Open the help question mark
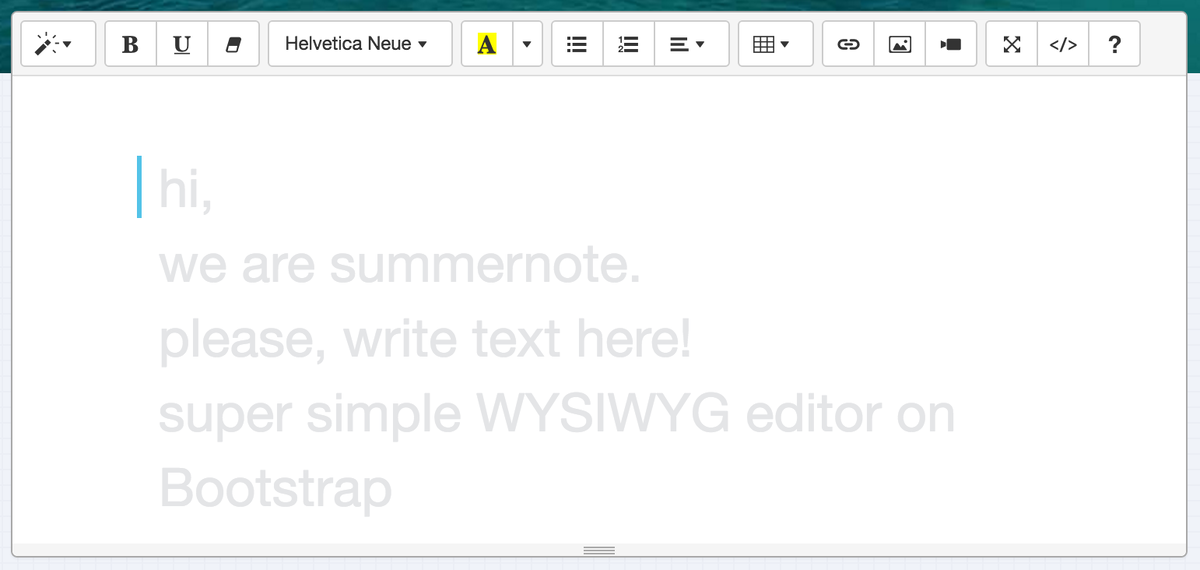The width and height of the screenshot is (1200, 570). pos(1114,44)
